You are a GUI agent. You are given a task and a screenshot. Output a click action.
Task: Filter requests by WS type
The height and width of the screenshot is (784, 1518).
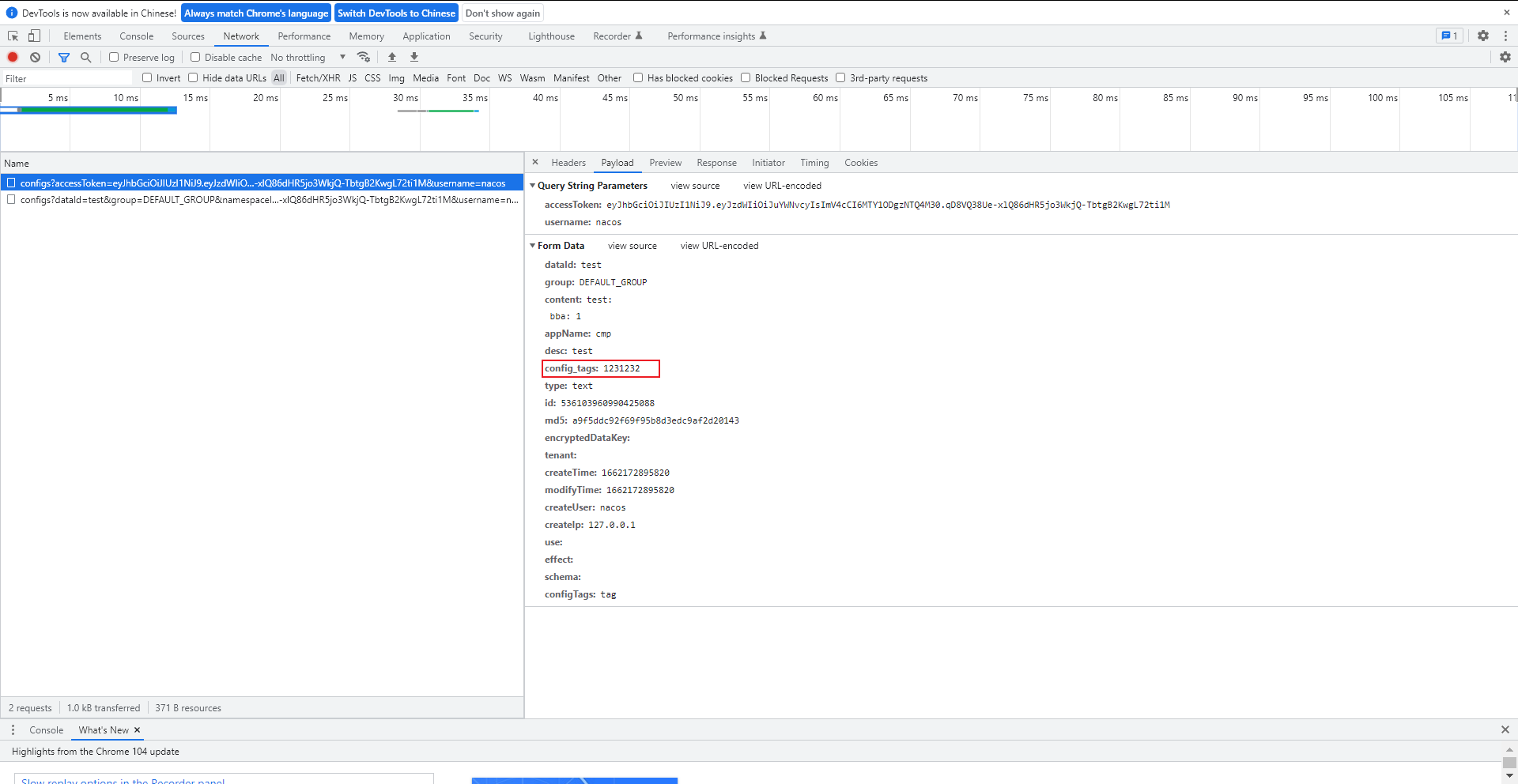[x=505, y=77]
